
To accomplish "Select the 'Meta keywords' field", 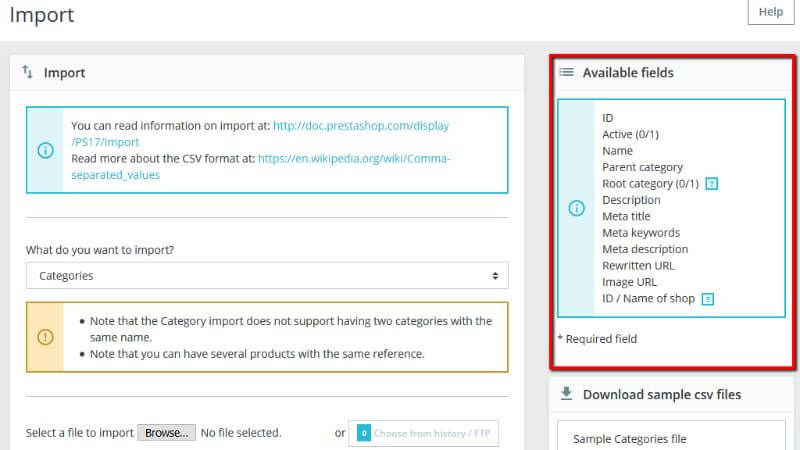I will tap(641, 233).
